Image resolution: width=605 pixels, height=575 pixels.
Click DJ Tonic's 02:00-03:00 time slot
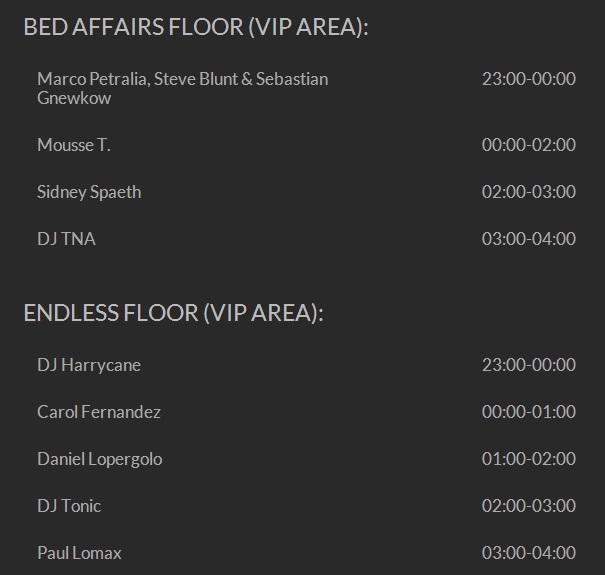pyautogui.click(x=529, y=506)
